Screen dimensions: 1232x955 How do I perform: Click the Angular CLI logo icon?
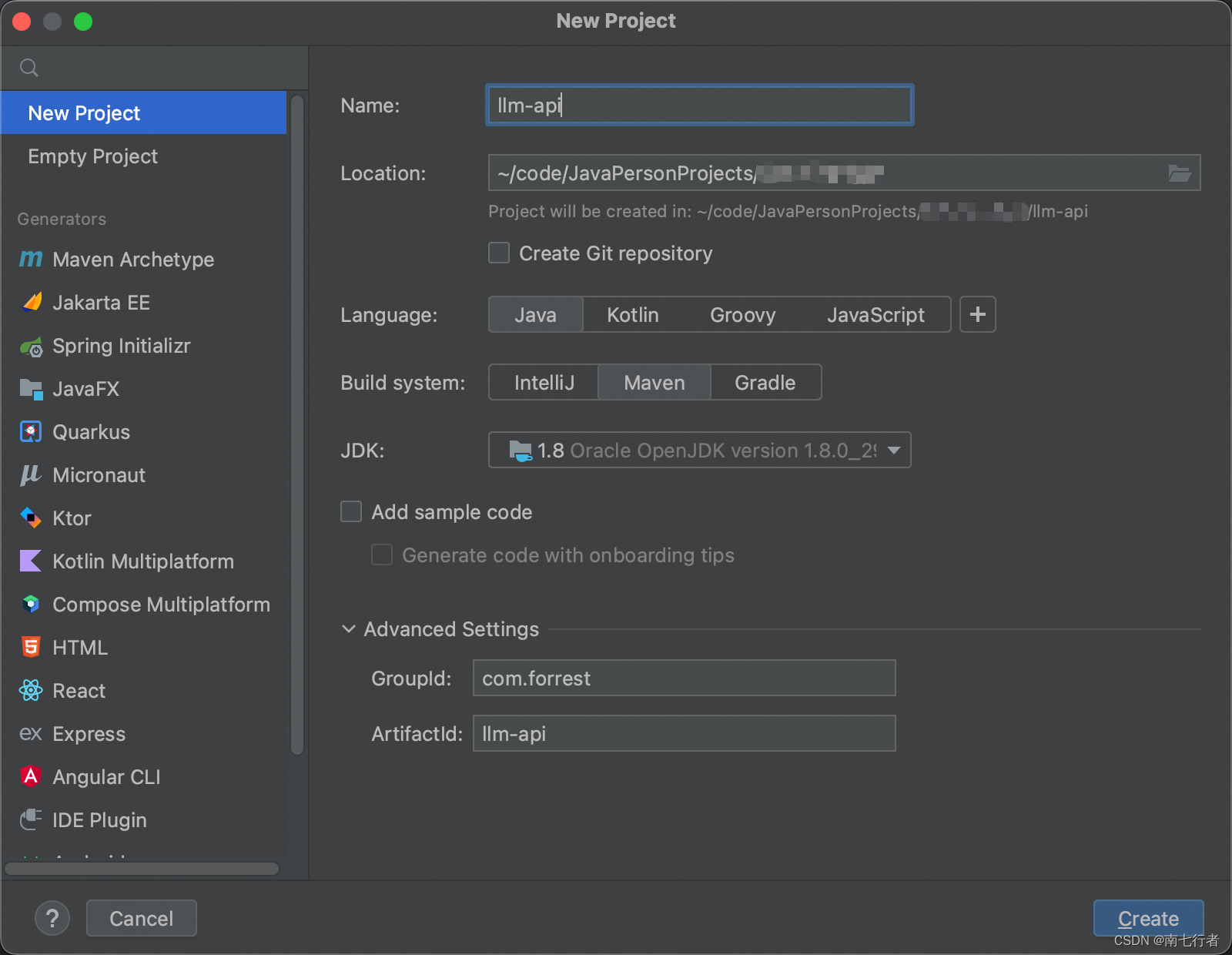(31, 776)
